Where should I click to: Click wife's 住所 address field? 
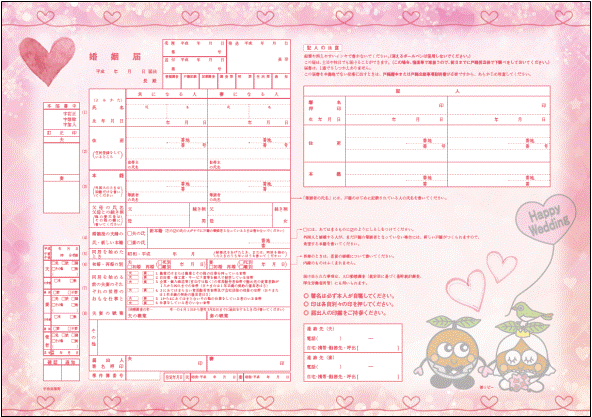tap(249, 148)
